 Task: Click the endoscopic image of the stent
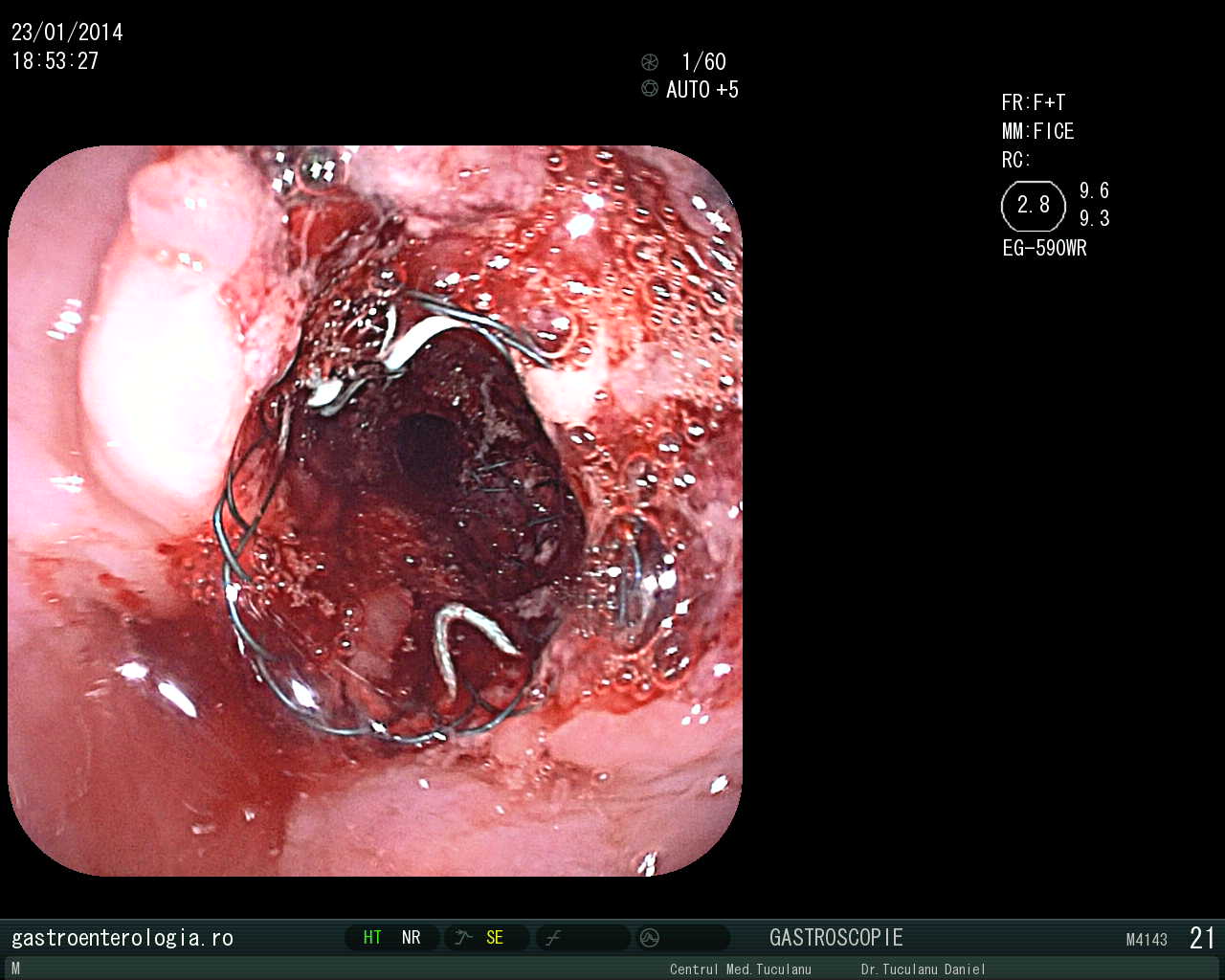point(375,511)
